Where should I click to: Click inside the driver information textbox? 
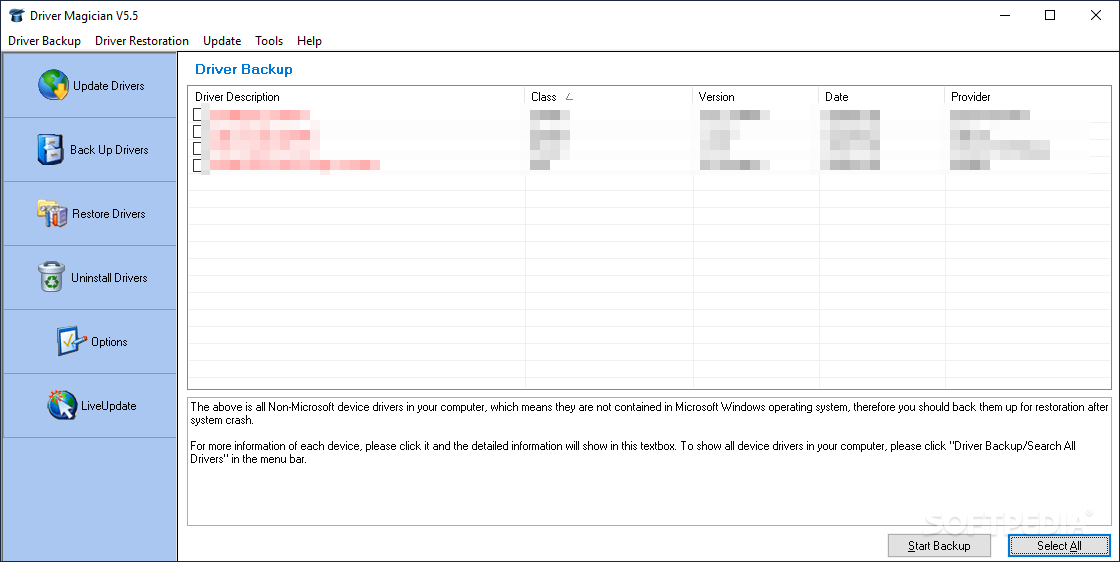(649, 461)
